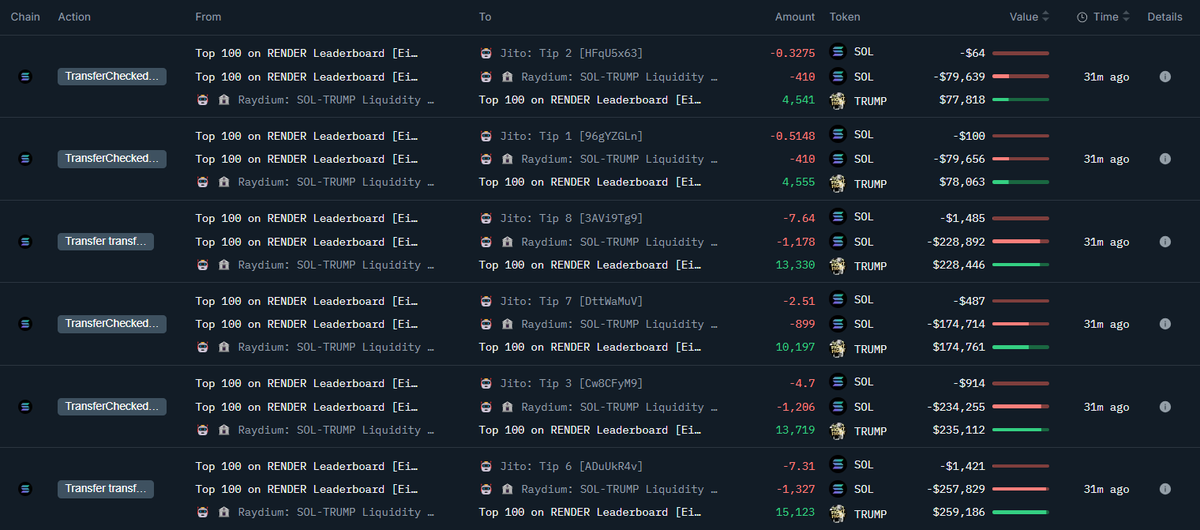Click the Solana chain icon in the Jito Tip 6 transaction
Viewport: 1200px width, 530px height.
coord(26,488)
